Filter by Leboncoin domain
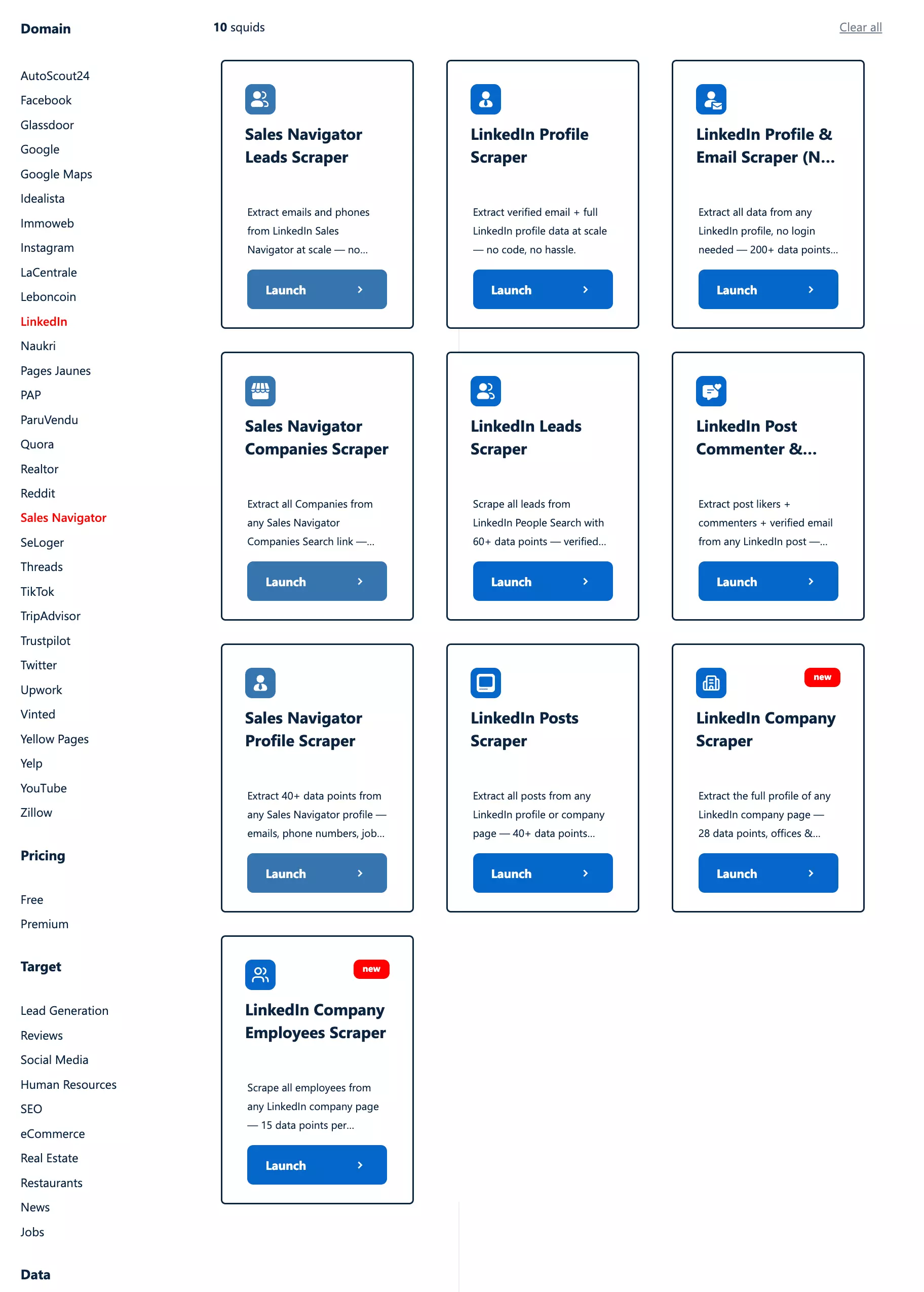Image resolution: width=924 pixels, height=1292 pixels. 48,297
